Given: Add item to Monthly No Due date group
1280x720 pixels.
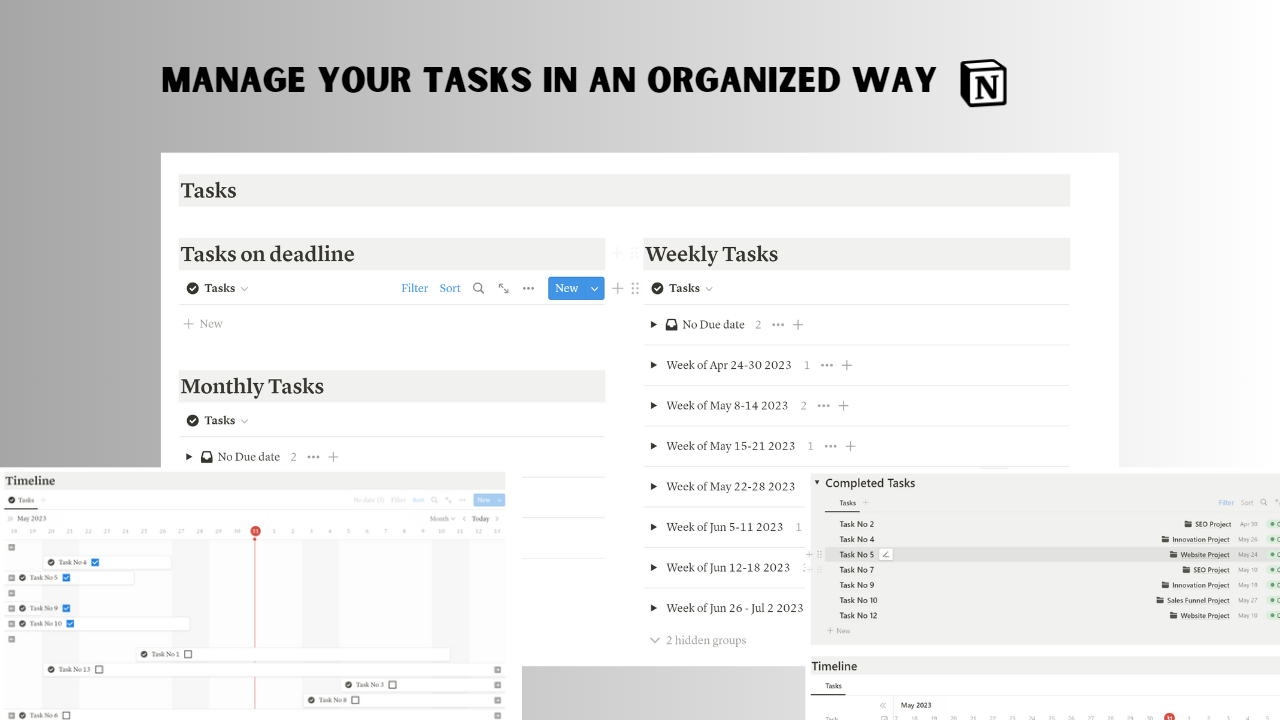Looking at the screenshot, I should coord(334,457).
